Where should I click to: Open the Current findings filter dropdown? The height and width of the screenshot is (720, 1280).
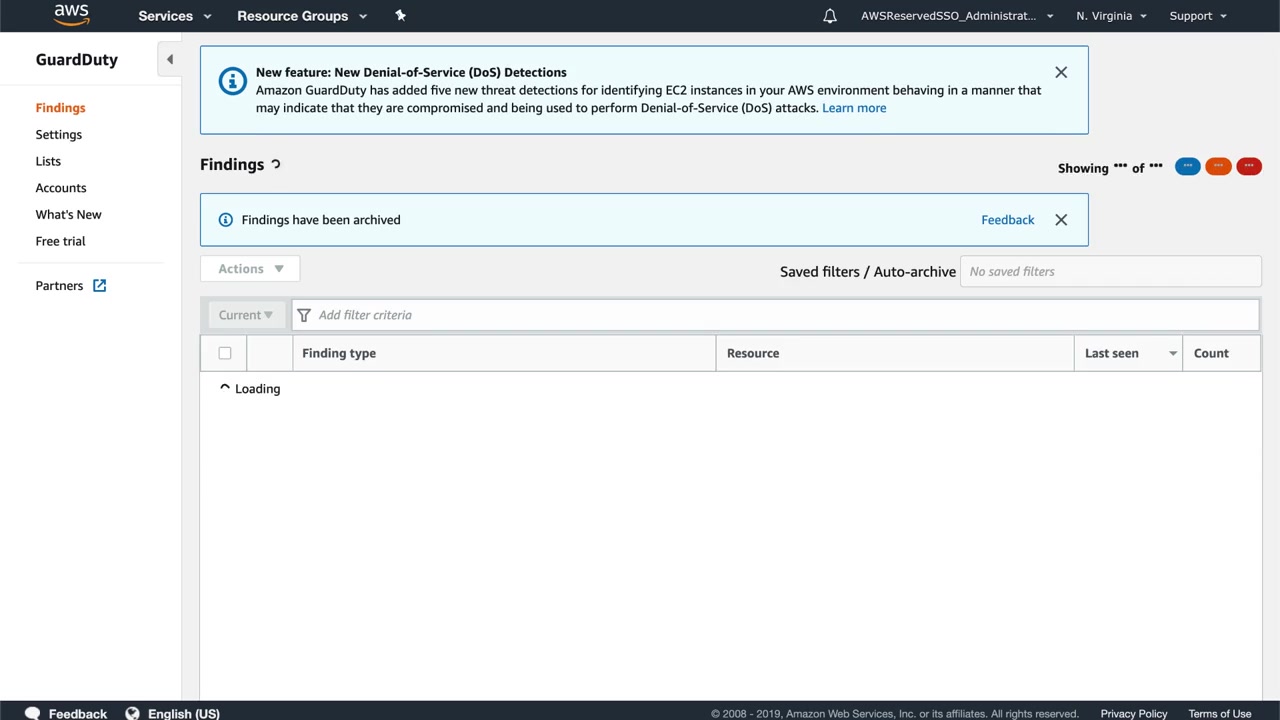click(x=245, y=315)
